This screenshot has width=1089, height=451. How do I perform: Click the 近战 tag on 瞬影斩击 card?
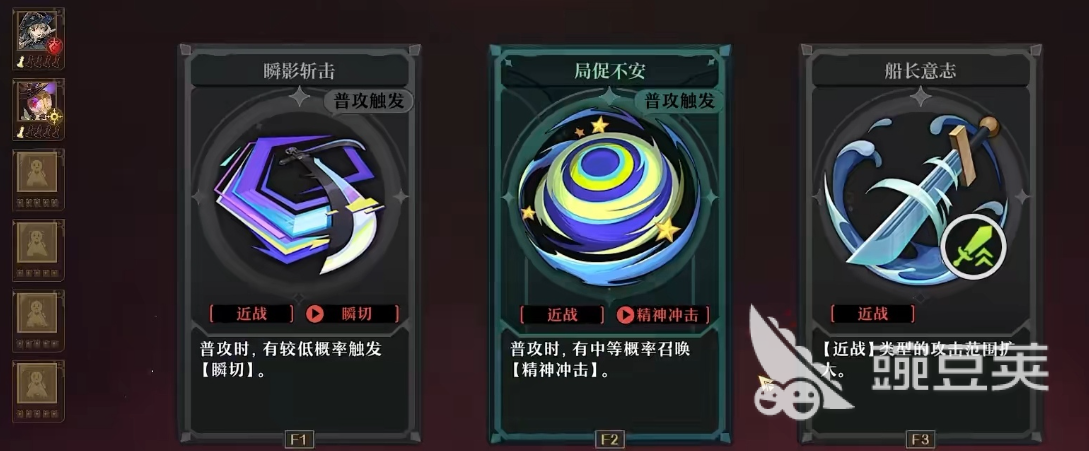[251, 313]
